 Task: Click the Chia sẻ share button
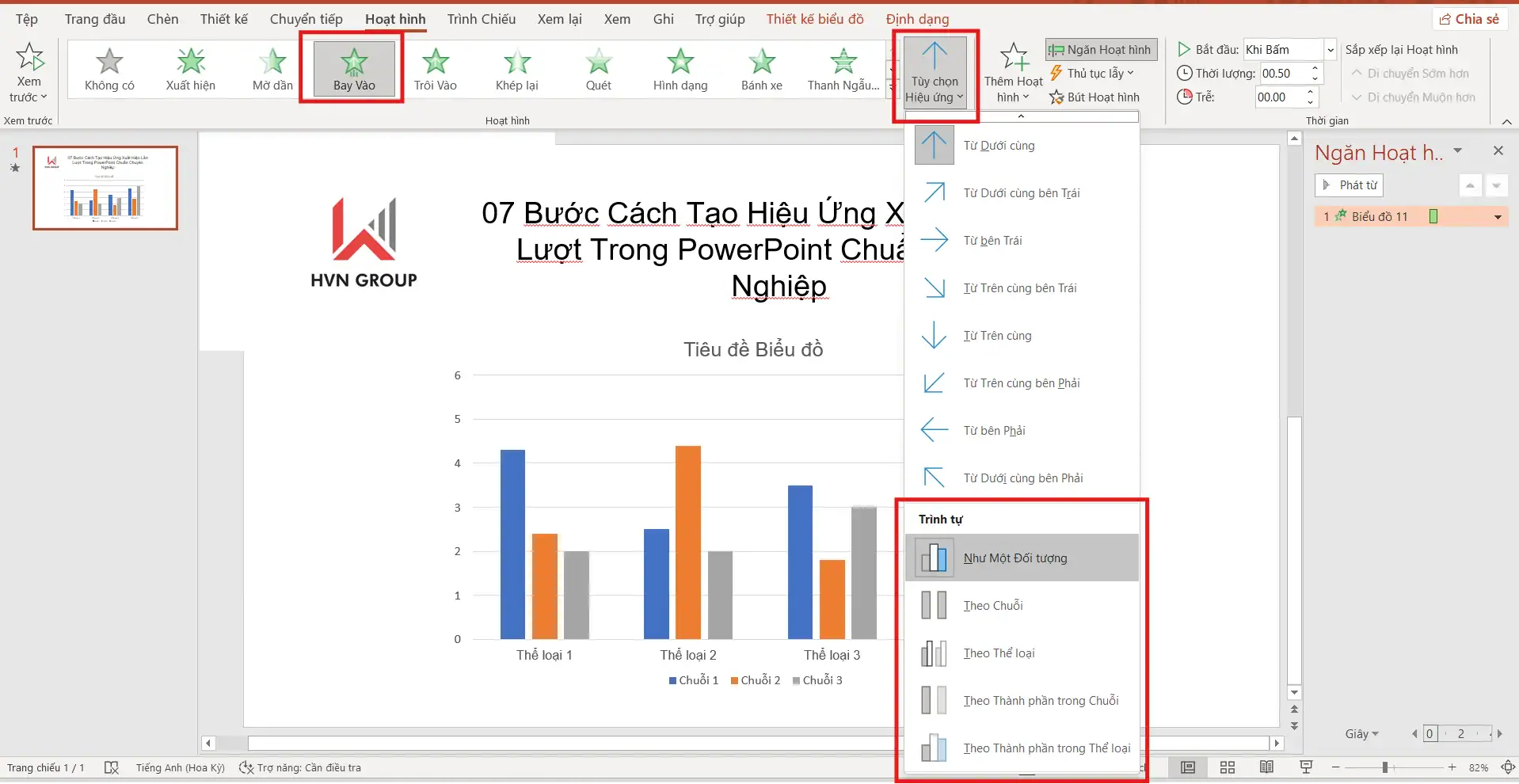(1469, 19)
